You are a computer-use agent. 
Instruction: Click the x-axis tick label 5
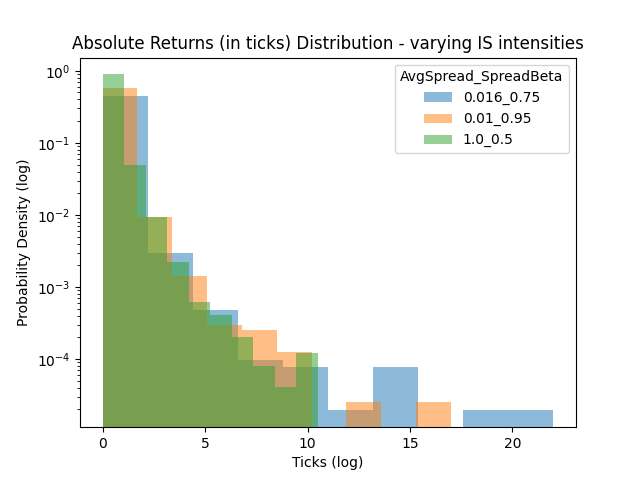[205, 443]
